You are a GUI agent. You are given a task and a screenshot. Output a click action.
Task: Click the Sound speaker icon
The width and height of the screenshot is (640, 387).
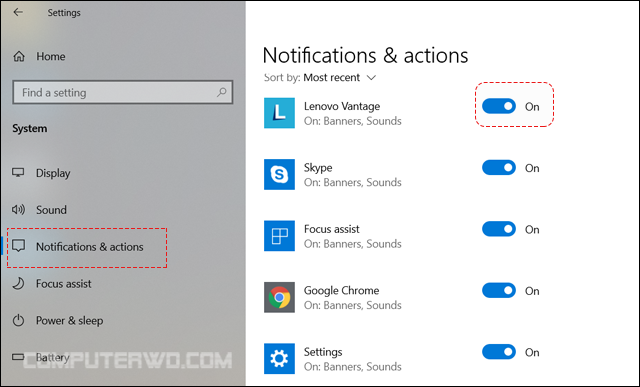click(x=18, y=210)
